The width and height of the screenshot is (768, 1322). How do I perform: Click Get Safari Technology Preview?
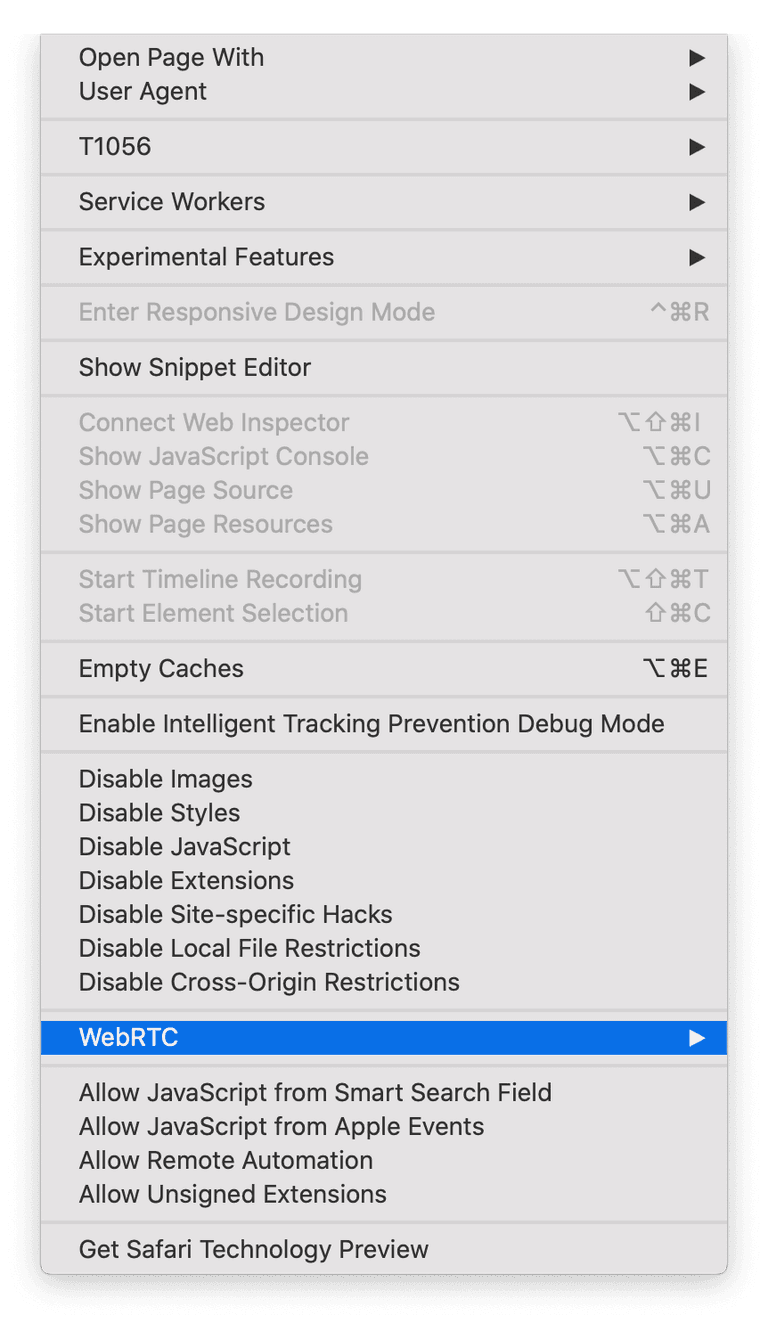(x=253, y=1249)
